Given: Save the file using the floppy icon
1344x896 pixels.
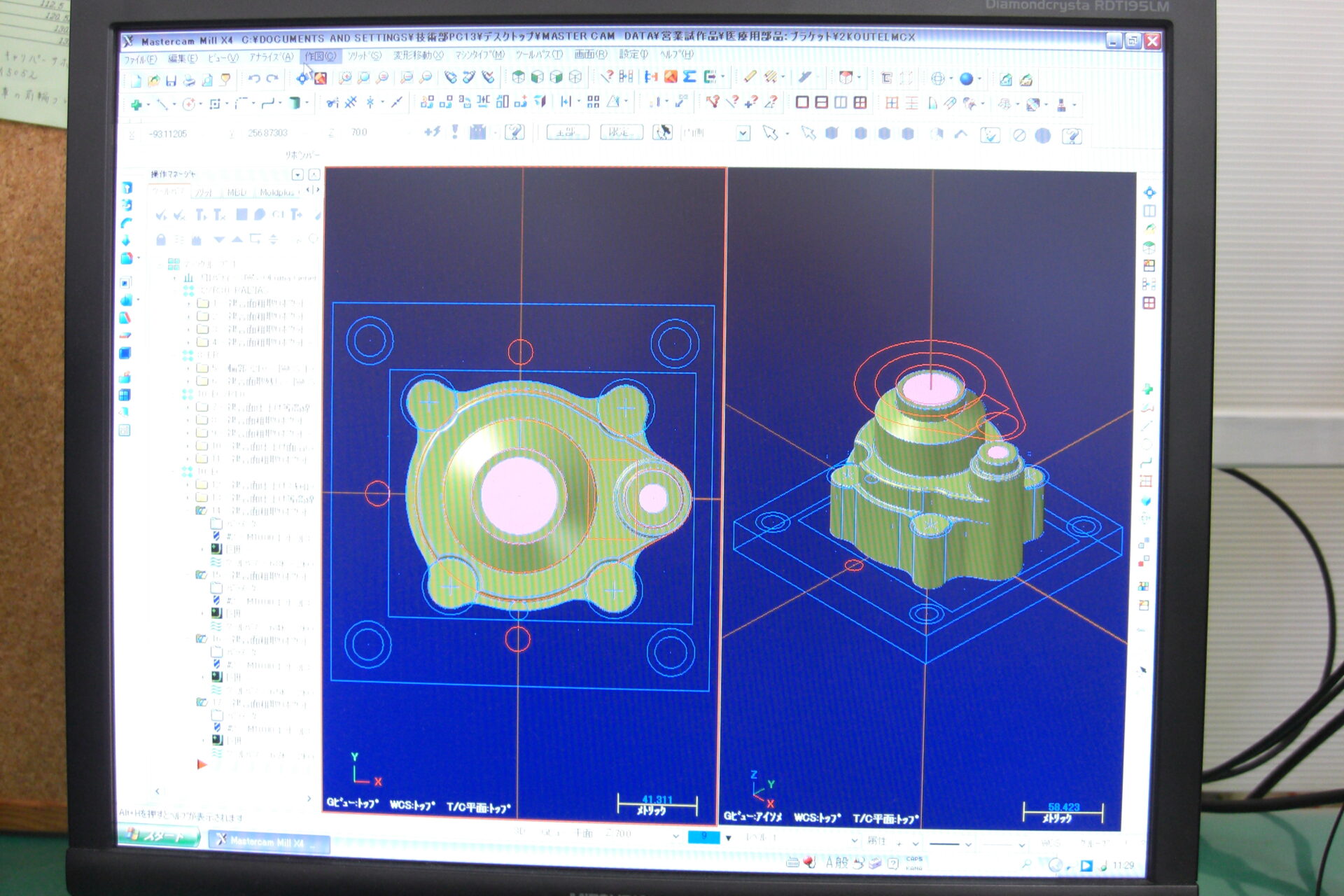Looking at the screenshot, I should click(171, 80).
